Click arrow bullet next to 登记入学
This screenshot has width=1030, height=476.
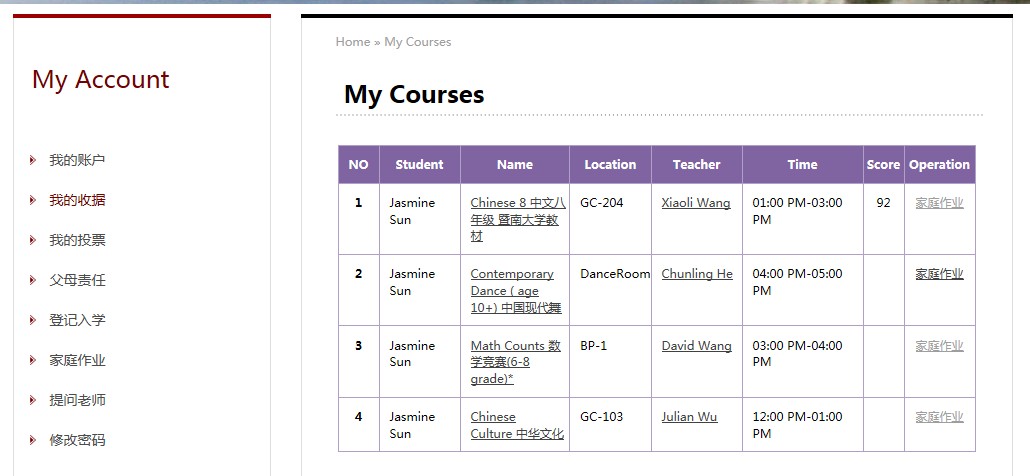(33, 320)
